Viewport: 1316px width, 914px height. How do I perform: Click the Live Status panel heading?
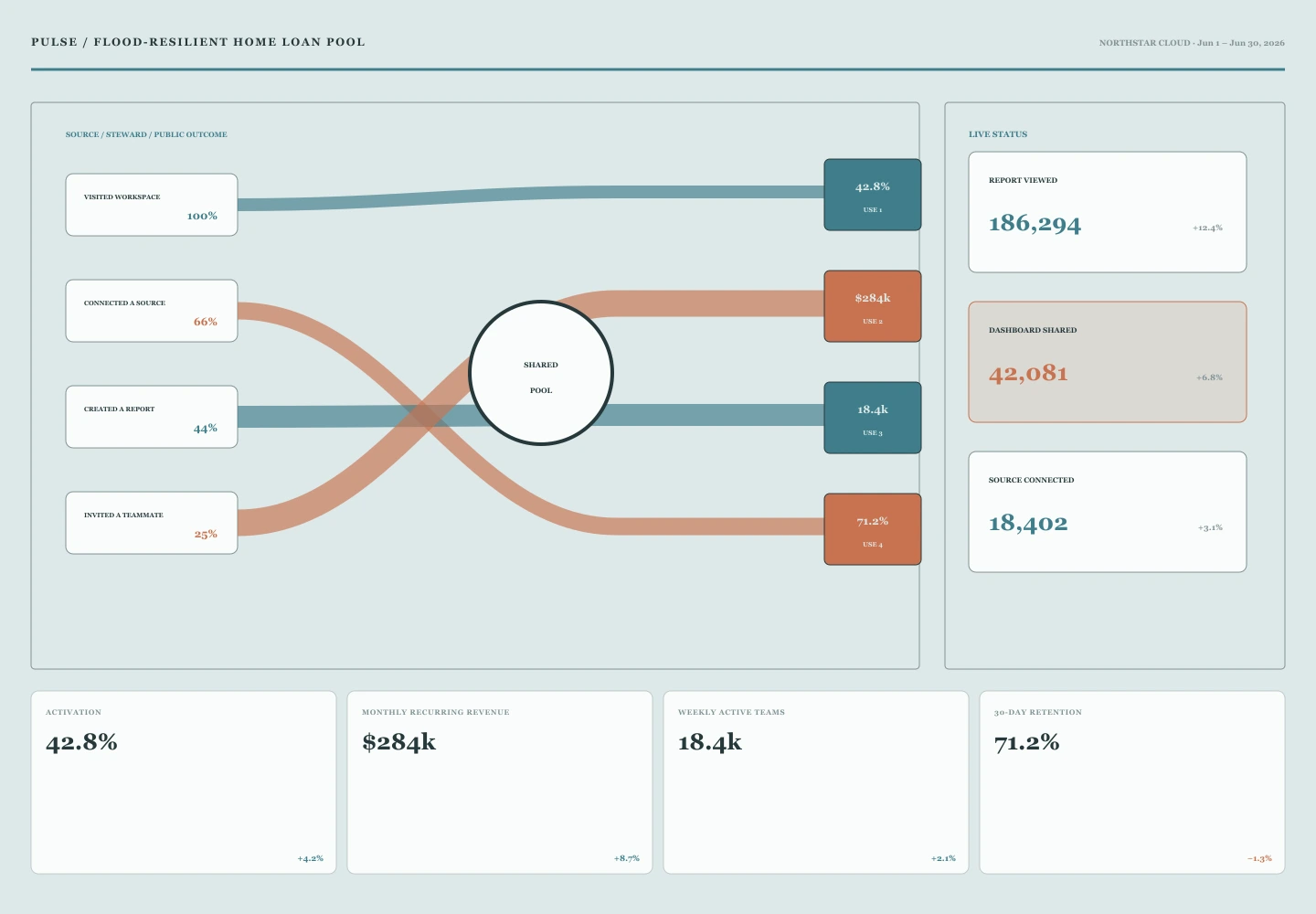point(998,134)
